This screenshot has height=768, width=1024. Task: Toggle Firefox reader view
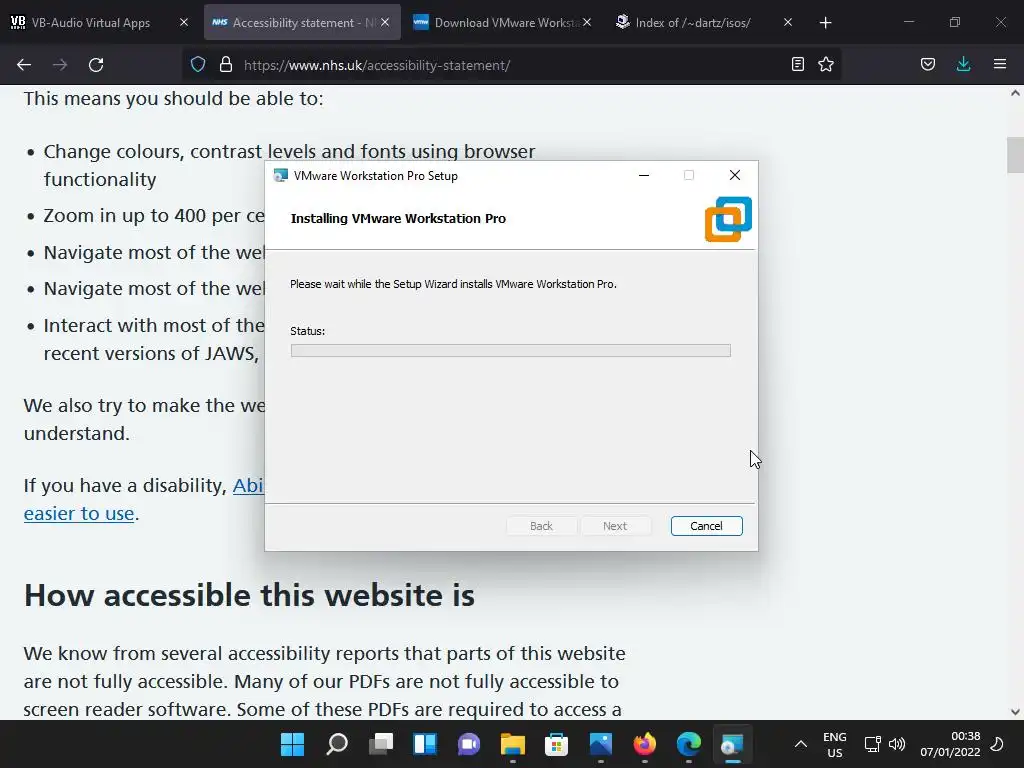(x=797, y=65)
